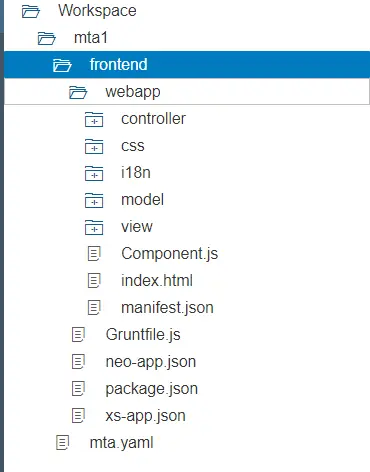Open index.html file name

pos(157,281)
